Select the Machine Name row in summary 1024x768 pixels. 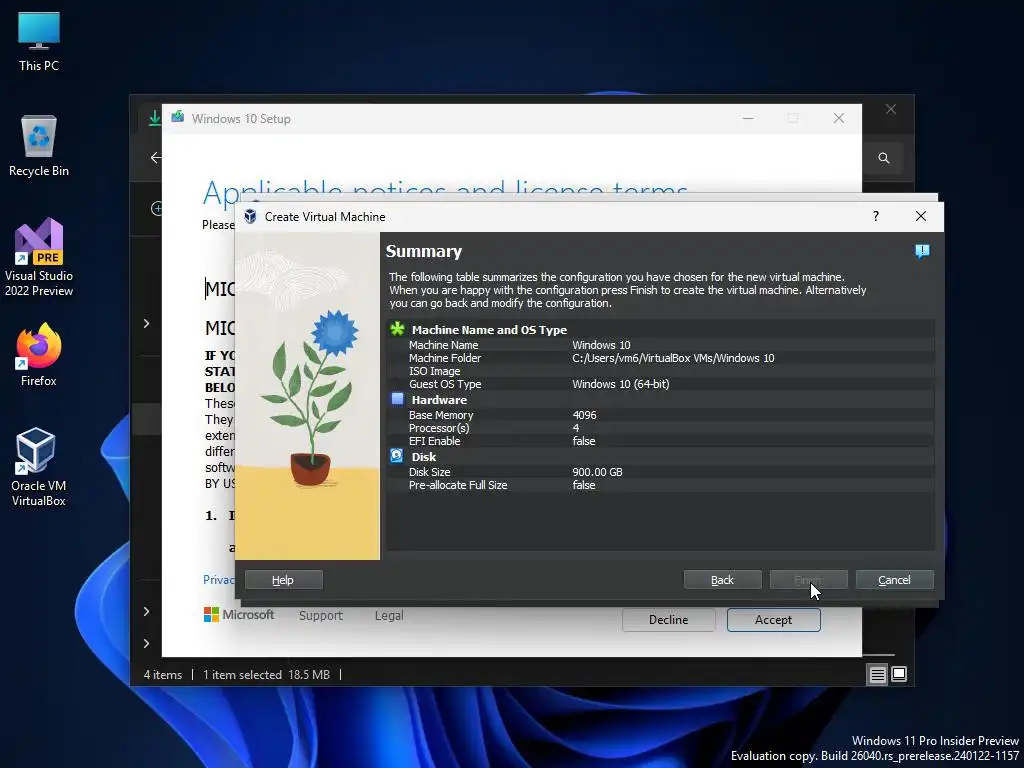click(x=660, y=345)
